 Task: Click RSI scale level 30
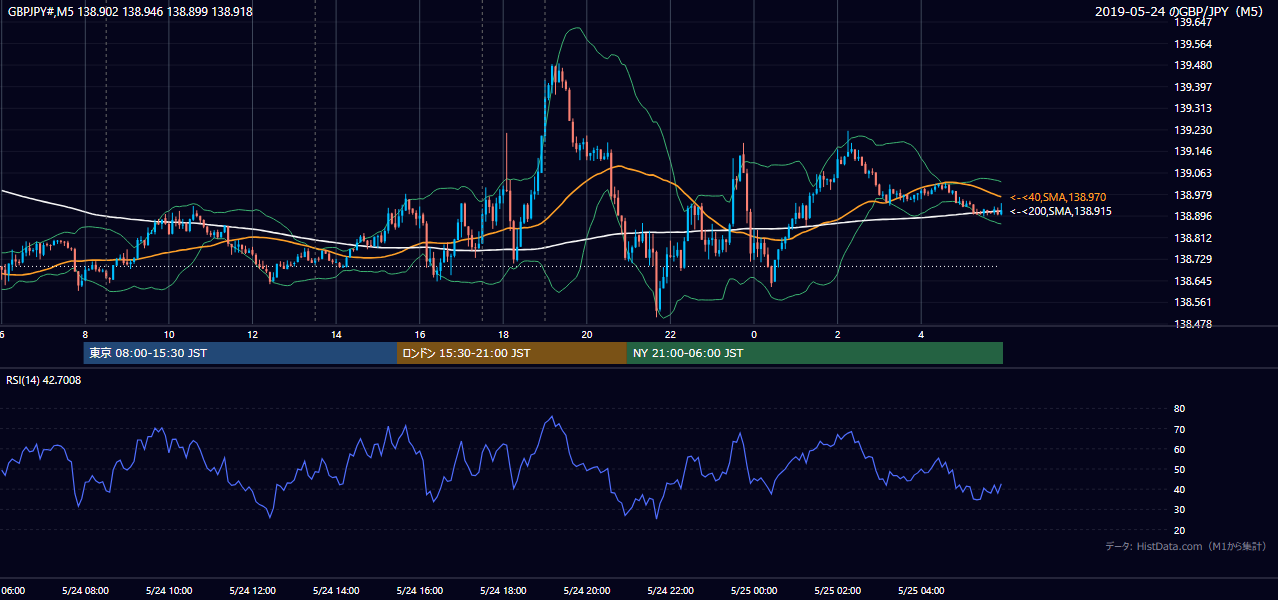[x=1179, y=510]
